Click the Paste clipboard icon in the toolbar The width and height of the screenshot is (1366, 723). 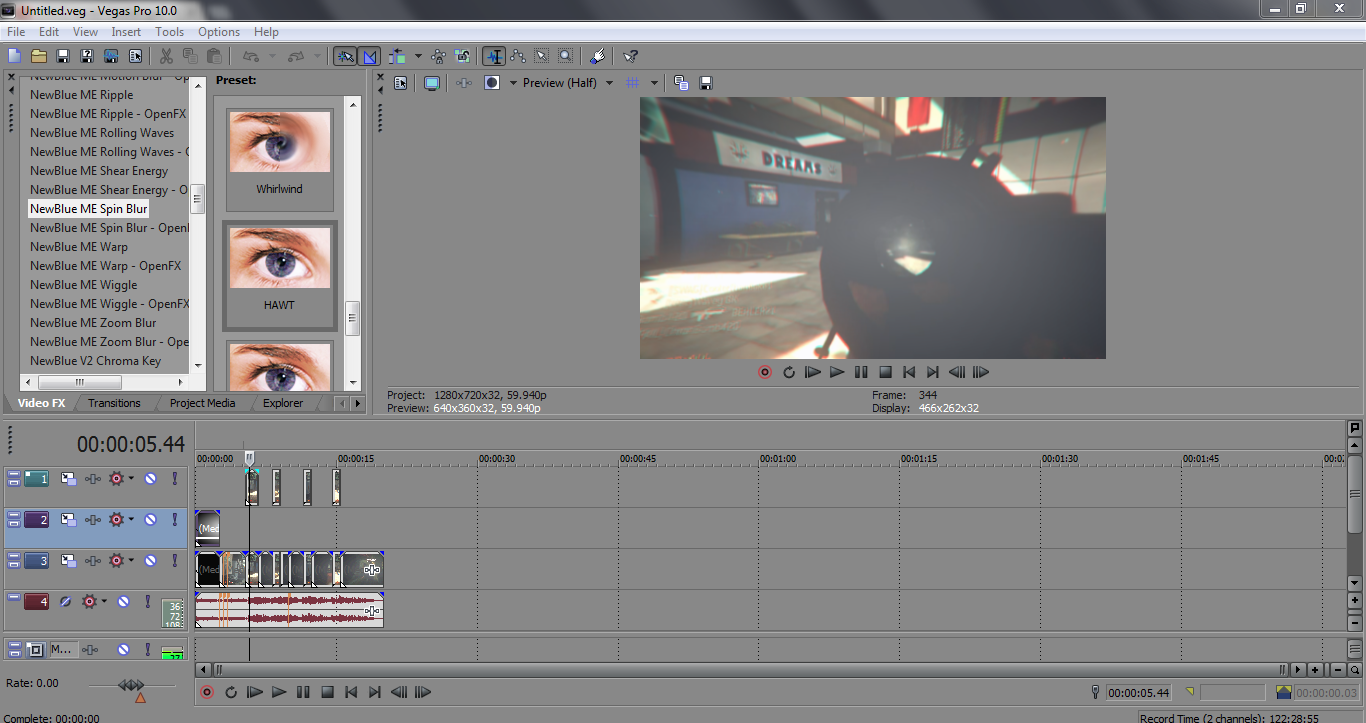[x=214, y=56]
